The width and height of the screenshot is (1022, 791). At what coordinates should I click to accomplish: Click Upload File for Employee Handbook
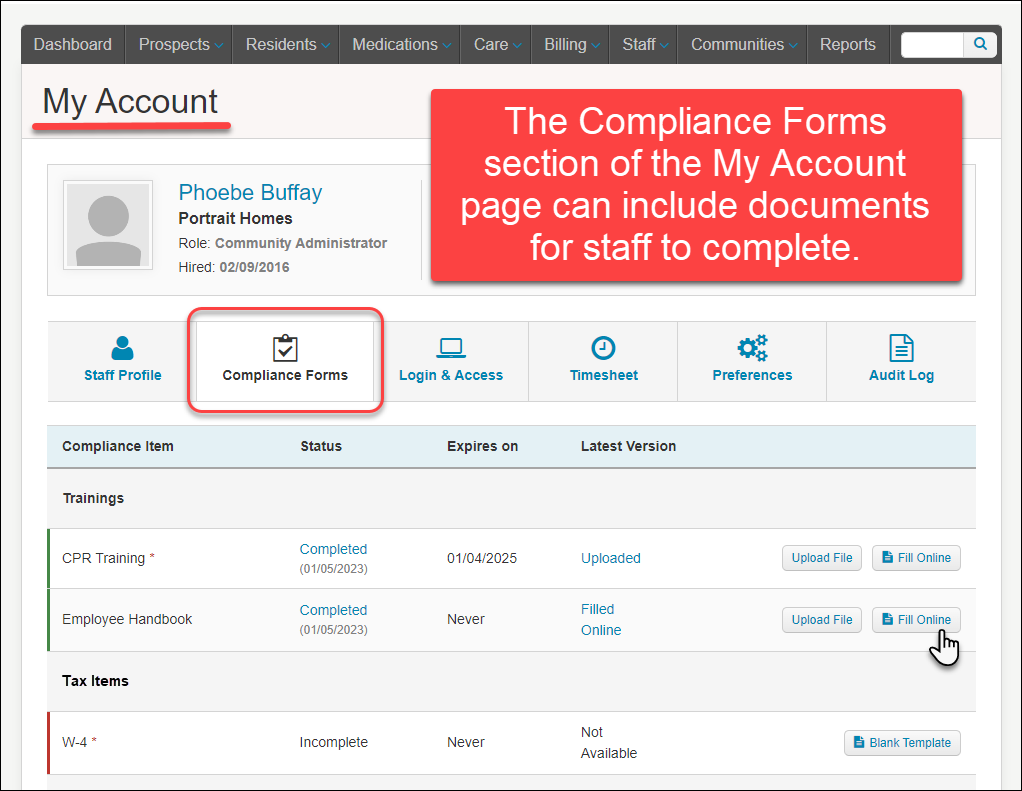coord(822,620)
